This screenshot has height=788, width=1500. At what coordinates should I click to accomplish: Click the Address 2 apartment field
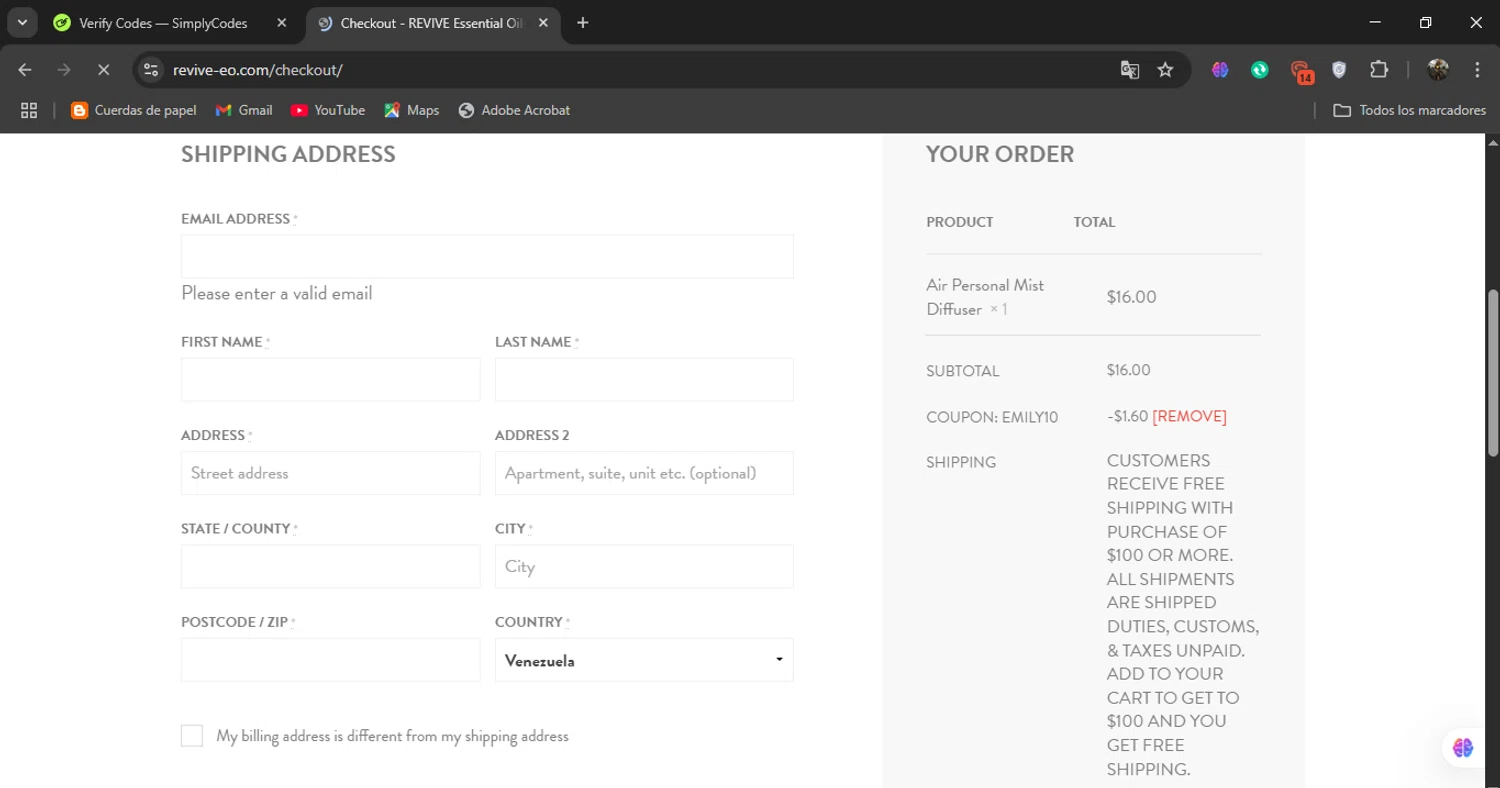pos(644,473)
